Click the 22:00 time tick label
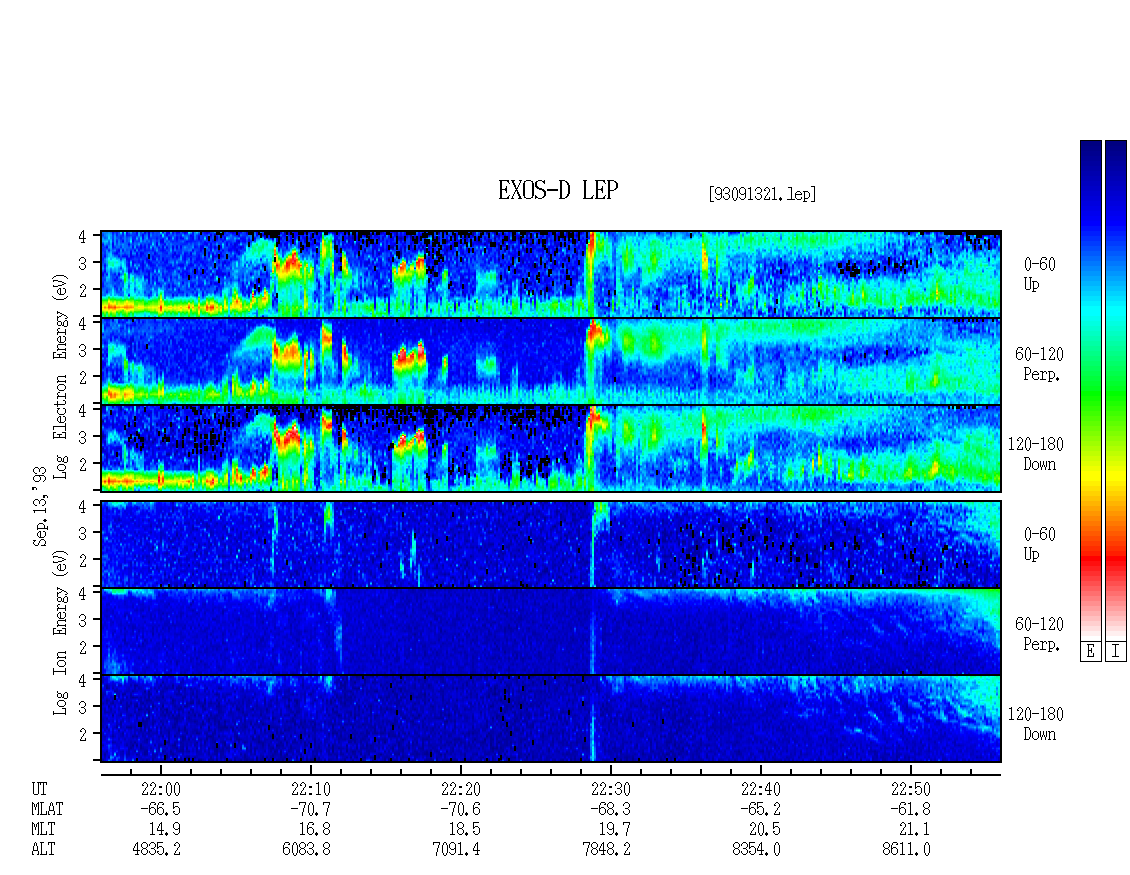Image resolution: width=1130 pixels, height=875 pixels. click(x=161, y=789)
